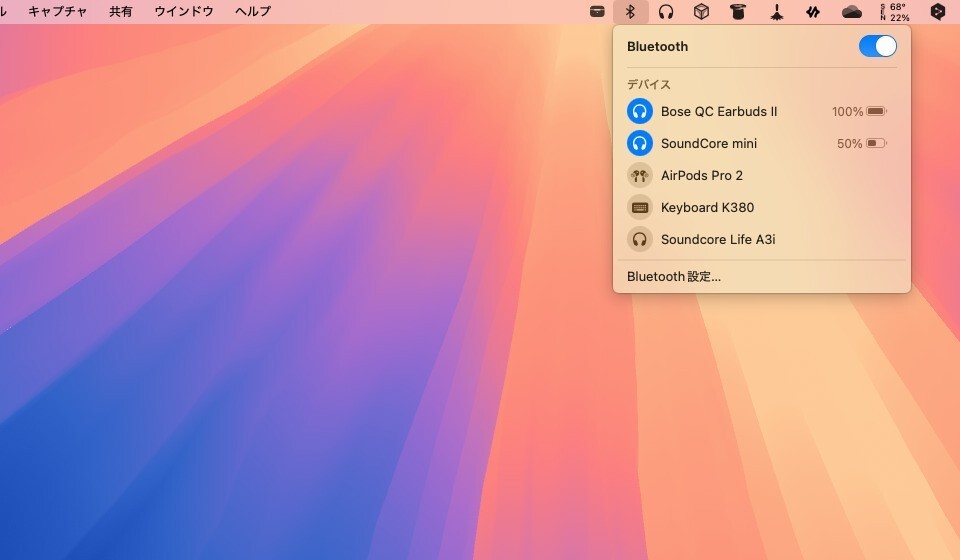This screenshot has width=960, height=560.
Task: Turn off the Bluetooth switch
Action: [x=877, y=46]
